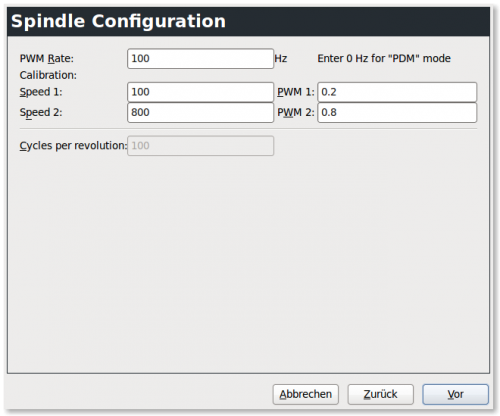Click the PWM 1 label
500x416 pixels.
296,92
